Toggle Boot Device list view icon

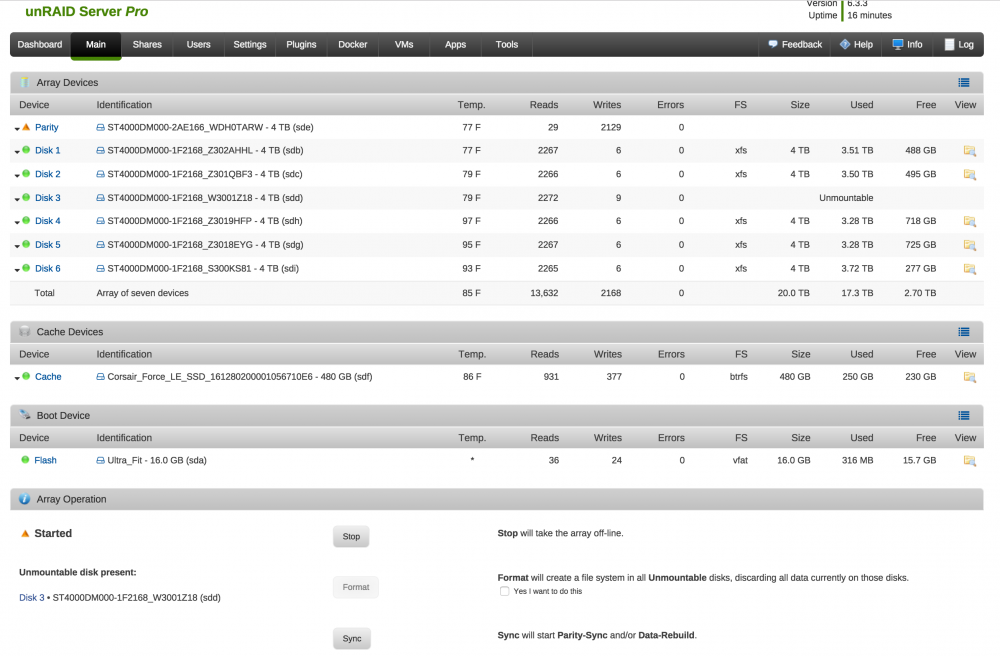(x=964, y=416)
